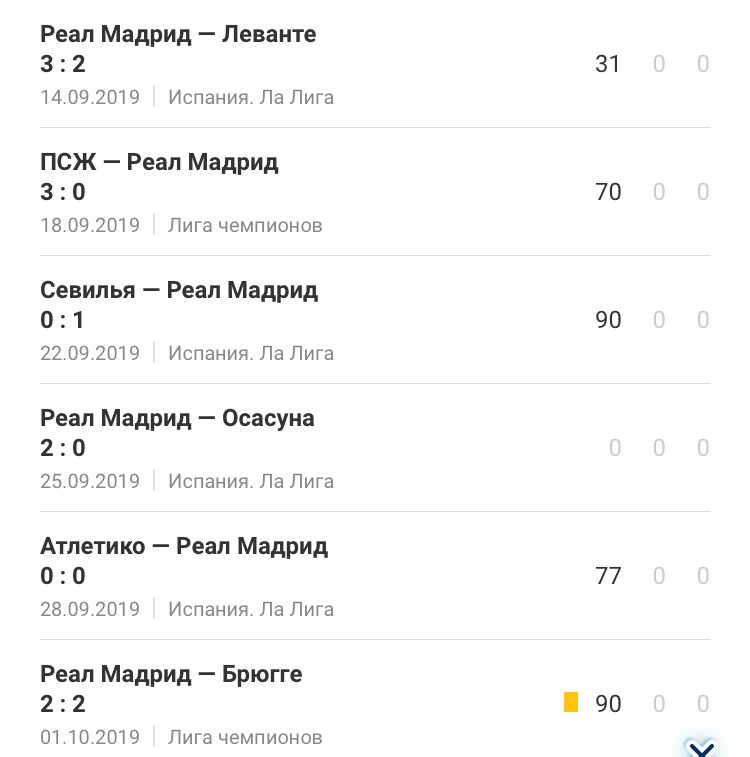
Task: Click 77 minutes played in Атлетико row
Action: [x=608, y=576]
